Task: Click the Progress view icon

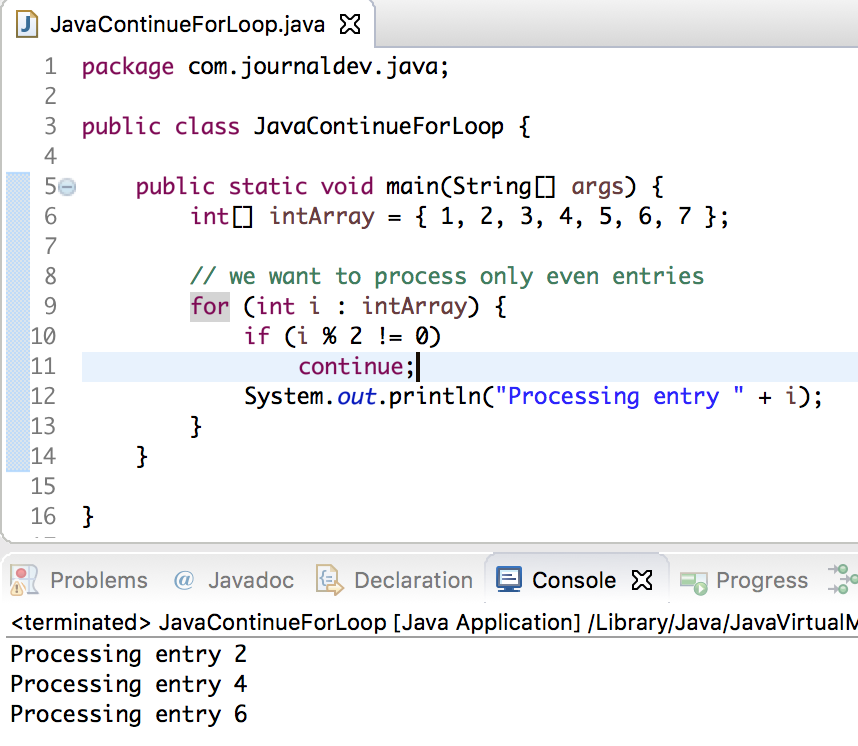Action: pyautogui.click(x=691, y=580)
